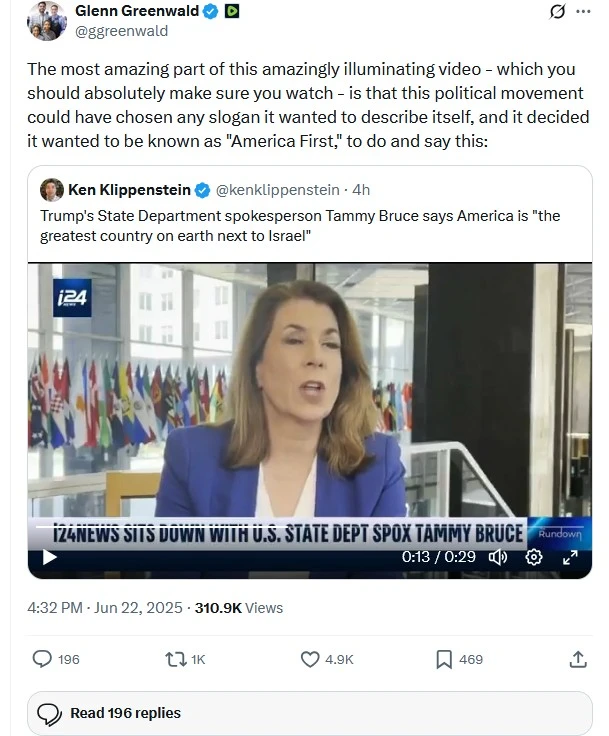Image resolution: width=609 pixels, height=736 pixels.
Task: Mute the video with the speaker icon
Action: point(498,557)
